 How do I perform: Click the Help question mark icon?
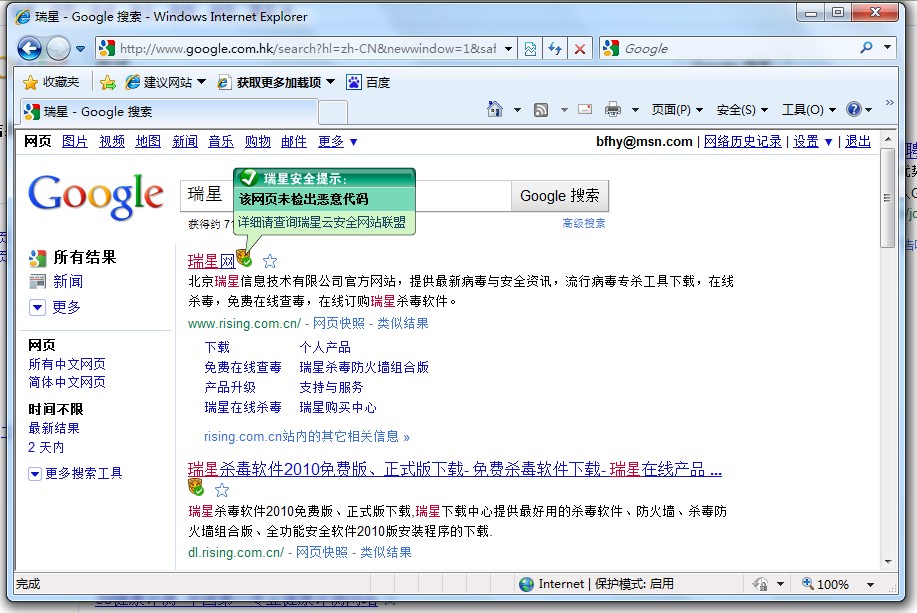854,109
